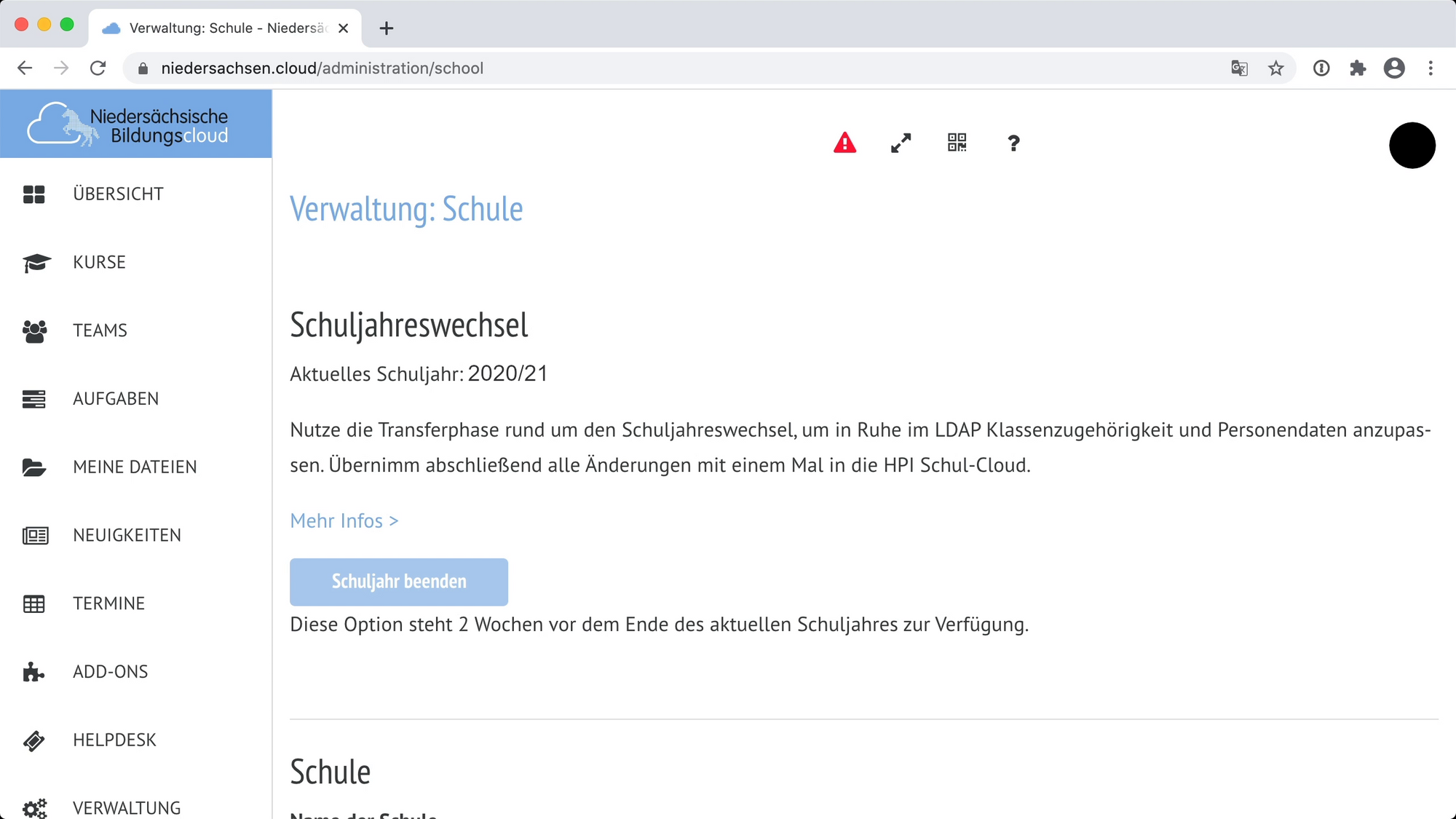Open the QR code generator icon
This screenshot has width=1456, height=819.
pyautogui.click(x=957, y=143)
